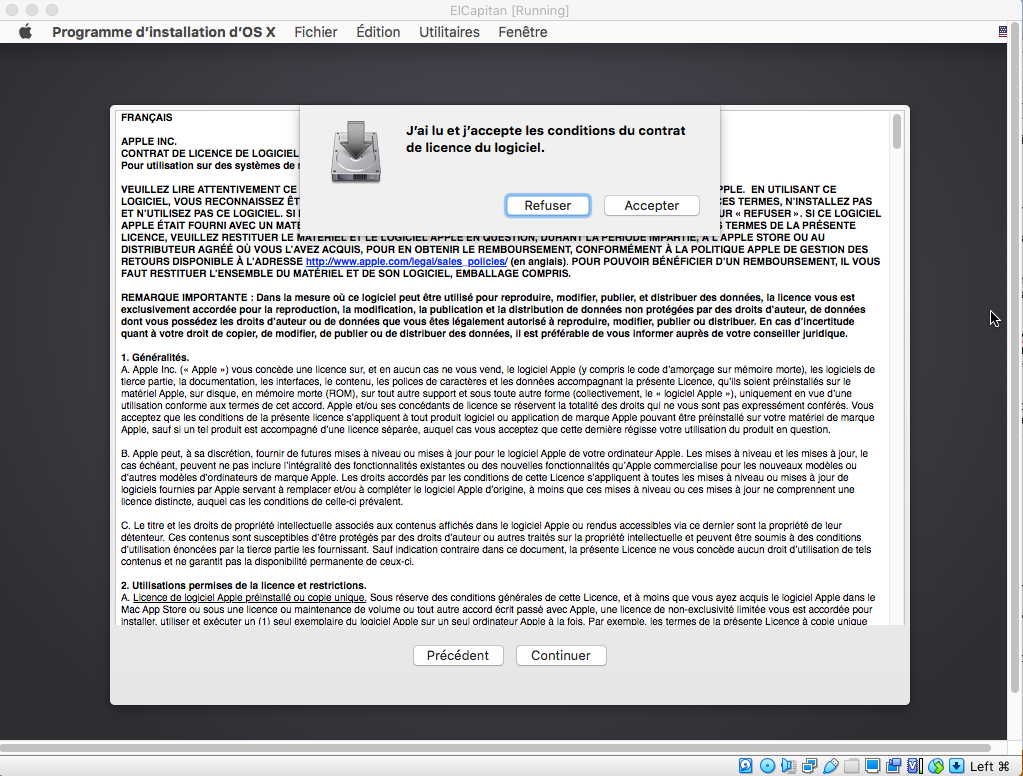This screenshot has height=776, width=1023.
Task: Click Refuser in the license dialog
Action: 547,206
